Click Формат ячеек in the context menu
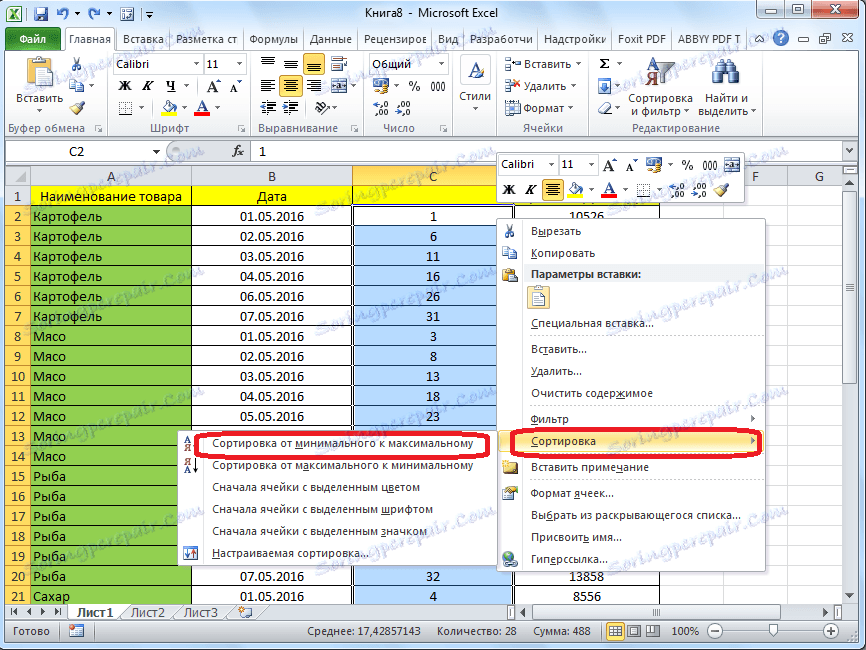 point(572,493)
